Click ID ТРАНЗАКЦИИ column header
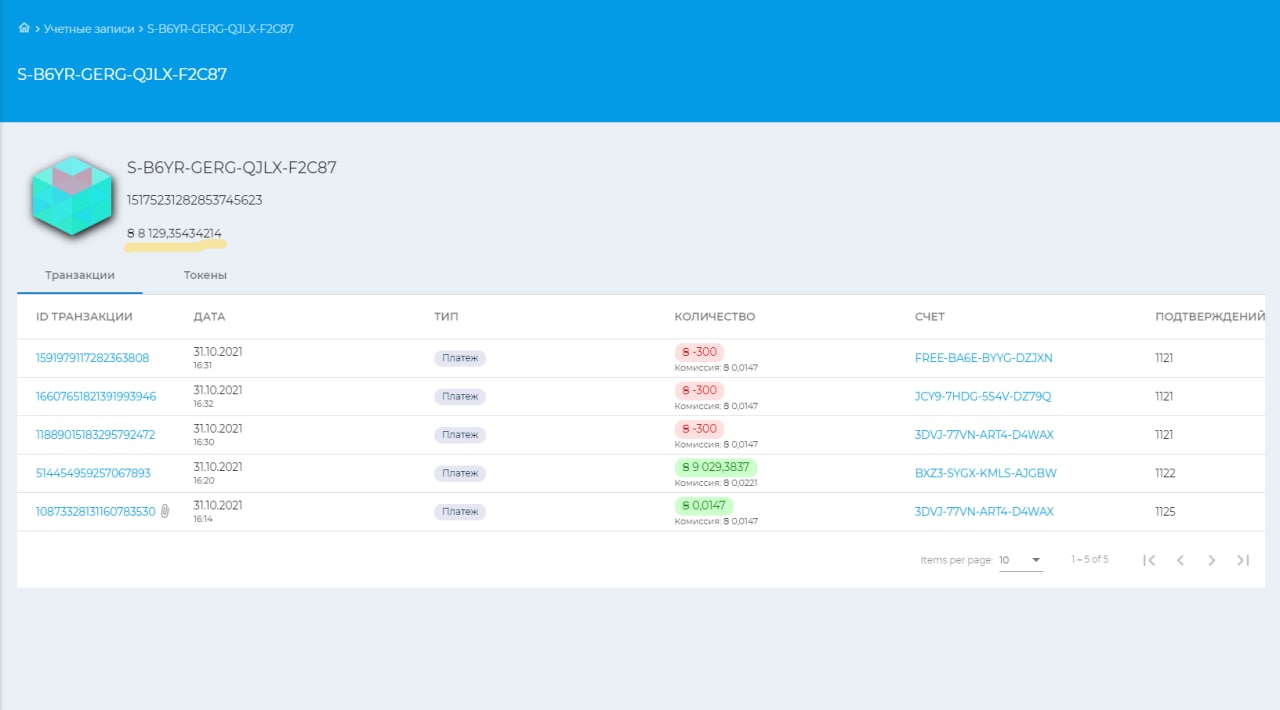Viewport: 1280px width, 710px height. click(84, 317)
